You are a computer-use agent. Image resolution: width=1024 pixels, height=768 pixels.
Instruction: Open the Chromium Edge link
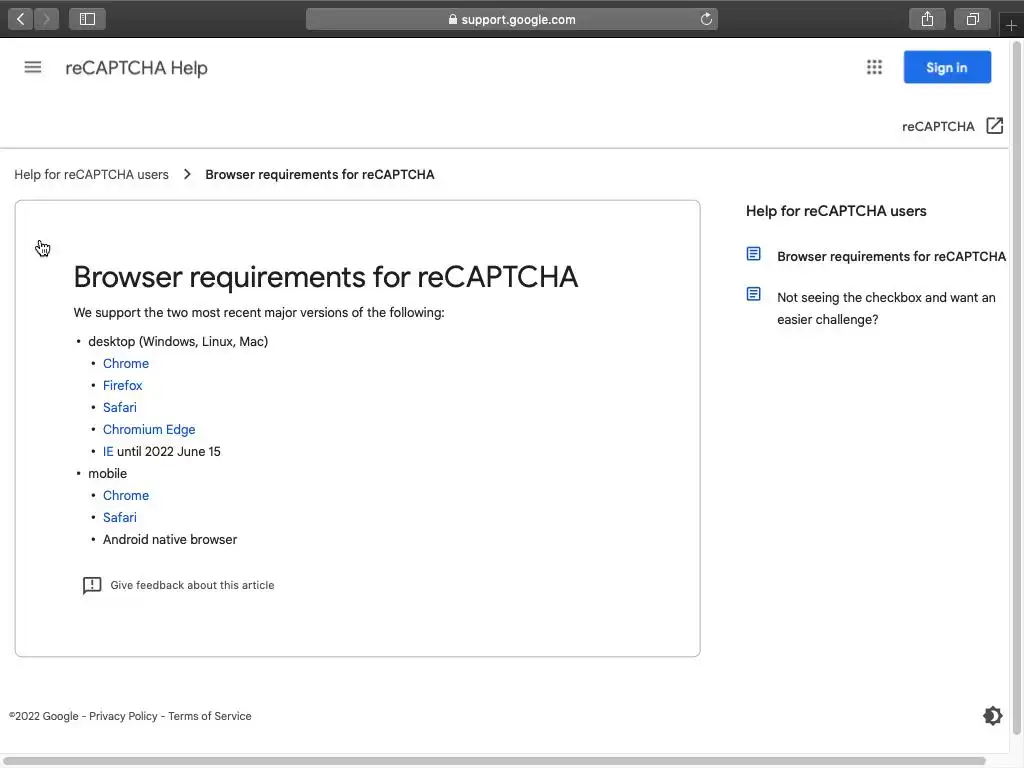coord(149,430)
